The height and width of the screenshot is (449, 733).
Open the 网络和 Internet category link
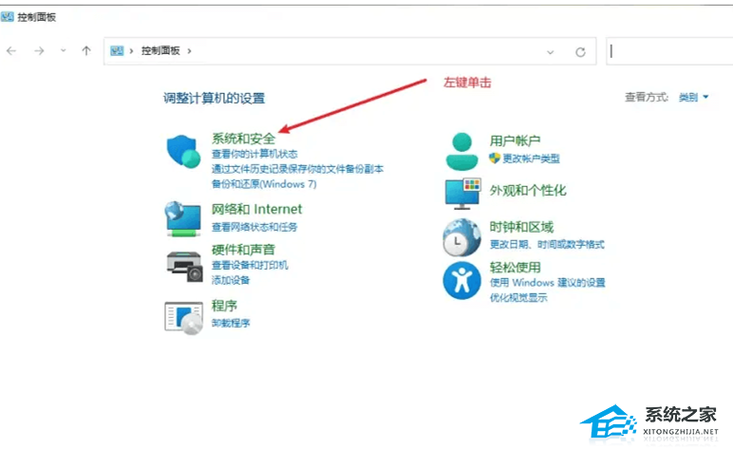[x=257, y=209]
